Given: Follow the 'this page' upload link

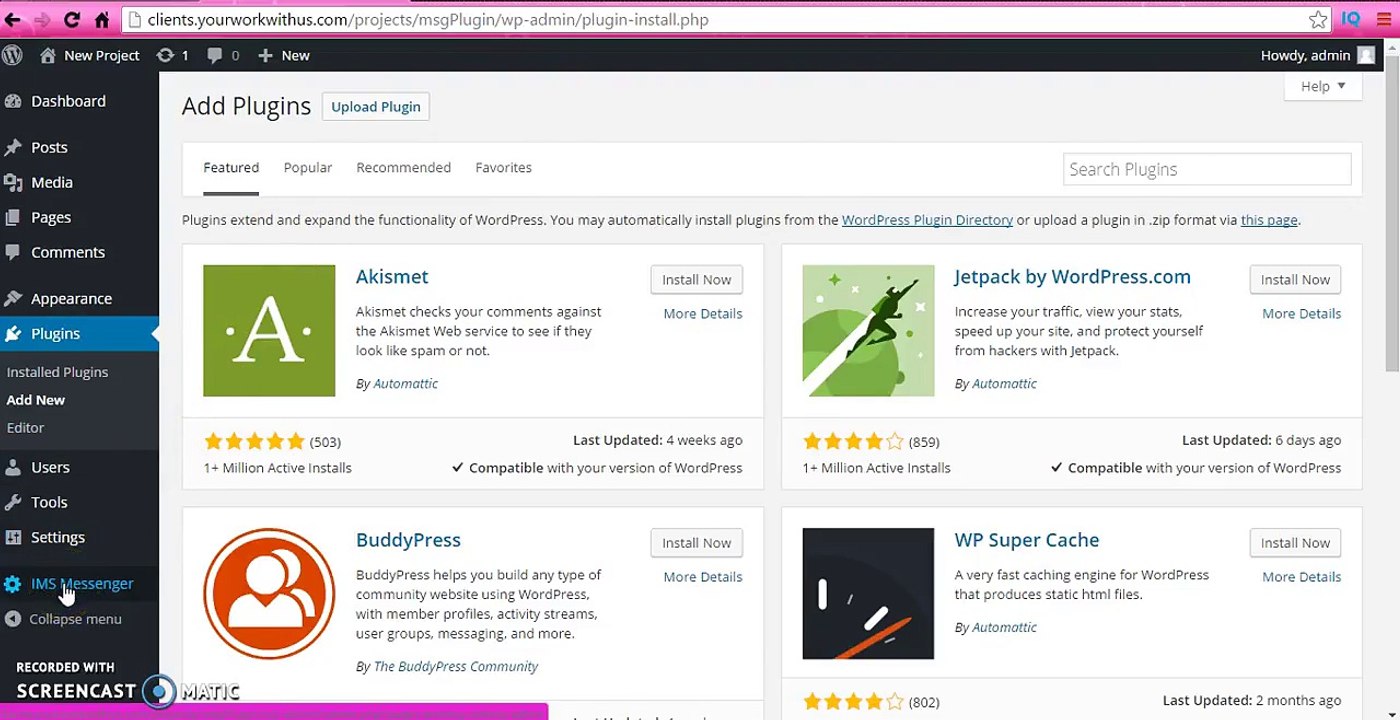Looking at the screenshot, I should [1269, 220].
